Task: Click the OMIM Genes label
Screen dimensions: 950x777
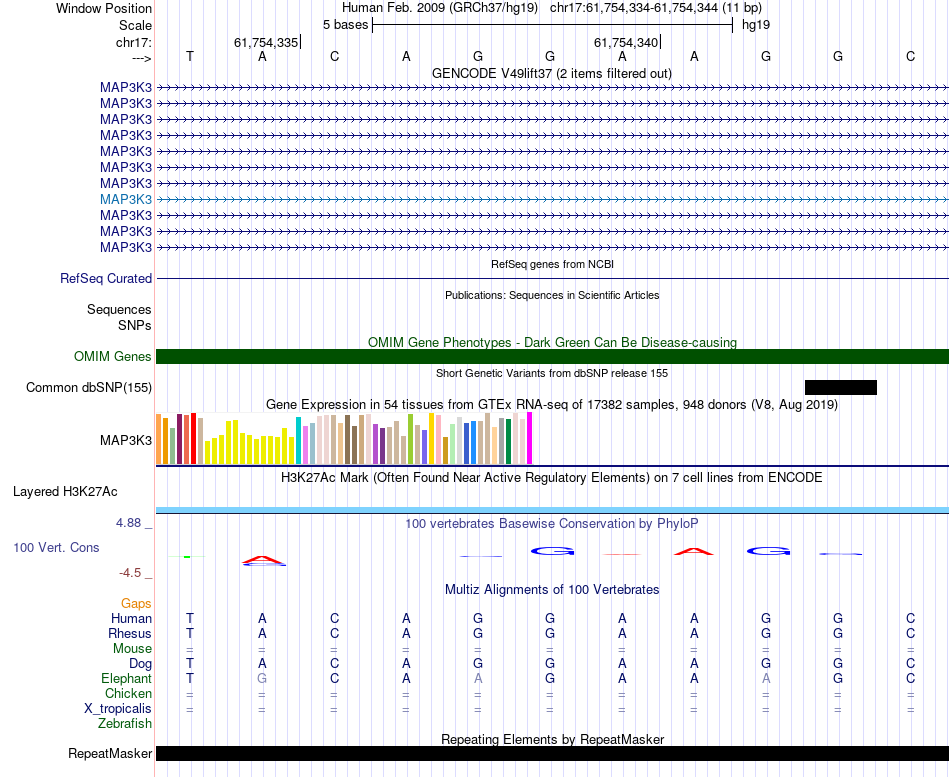Action: (113, 356)
